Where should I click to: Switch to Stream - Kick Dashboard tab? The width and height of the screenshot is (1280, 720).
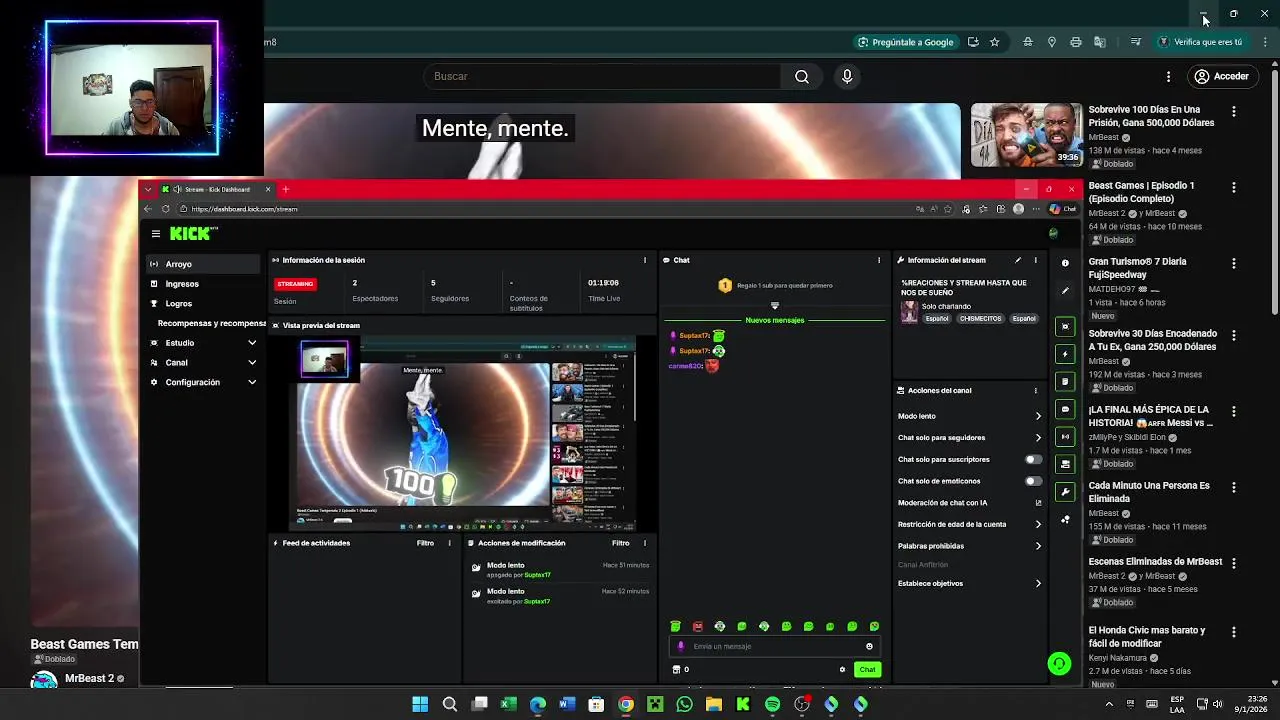pos(216,189)
